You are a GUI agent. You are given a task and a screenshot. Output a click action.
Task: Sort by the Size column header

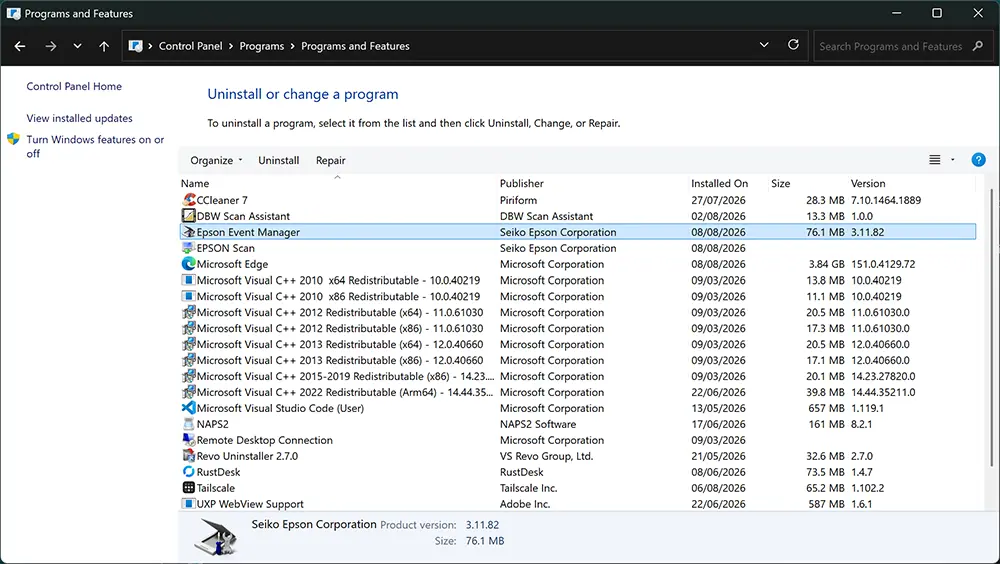(x=807, y=183)
